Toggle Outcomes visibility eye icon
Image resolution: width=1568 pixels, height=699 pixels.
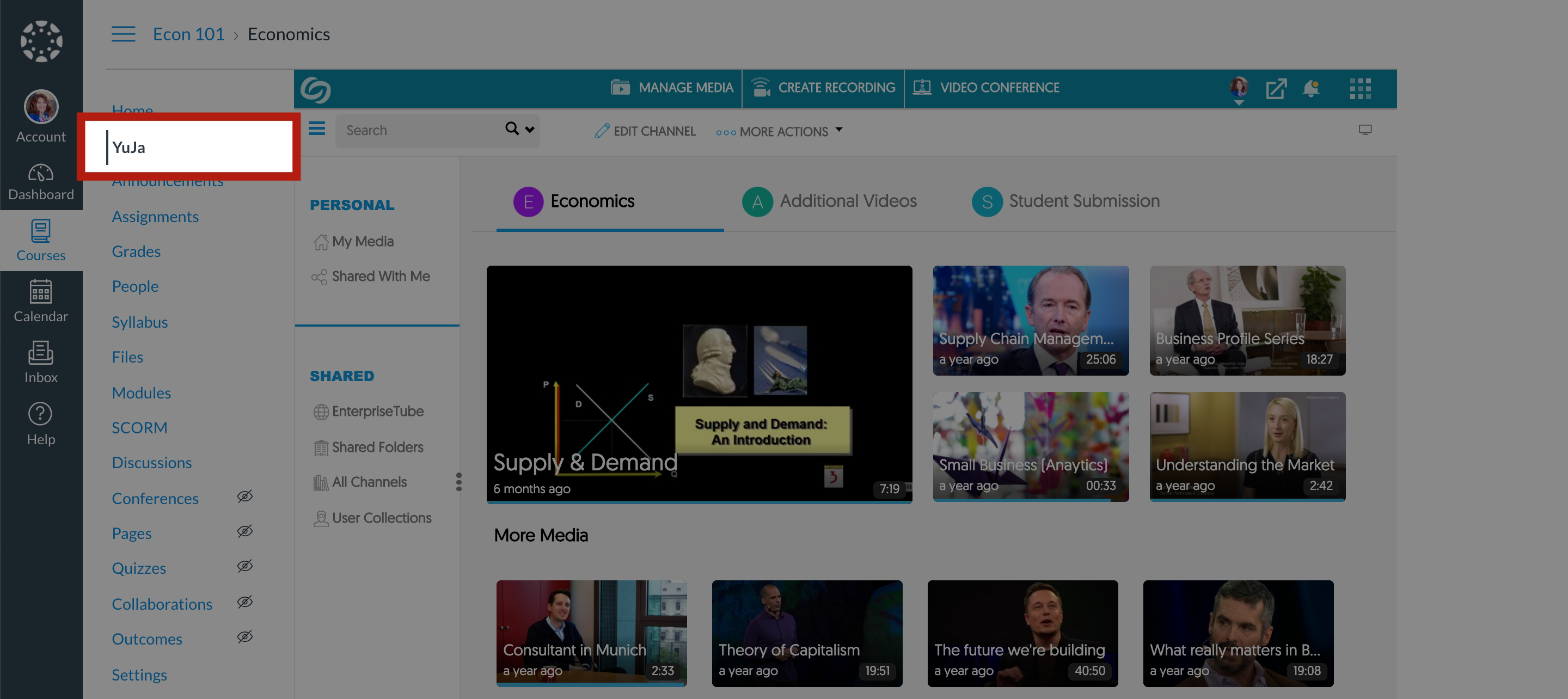click(x=244, y=637)
